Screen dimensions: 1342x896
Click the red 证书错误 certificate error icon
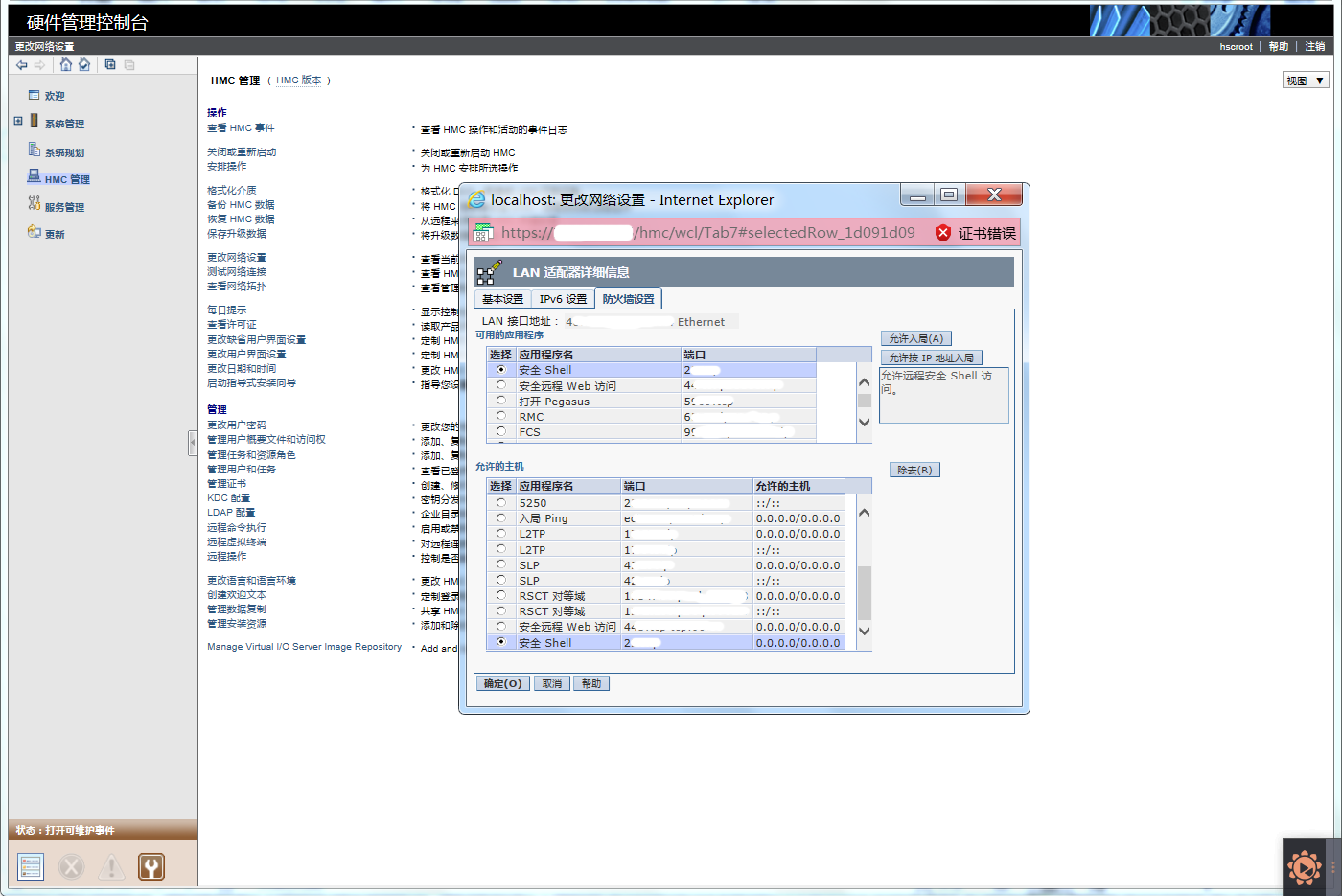943,233
